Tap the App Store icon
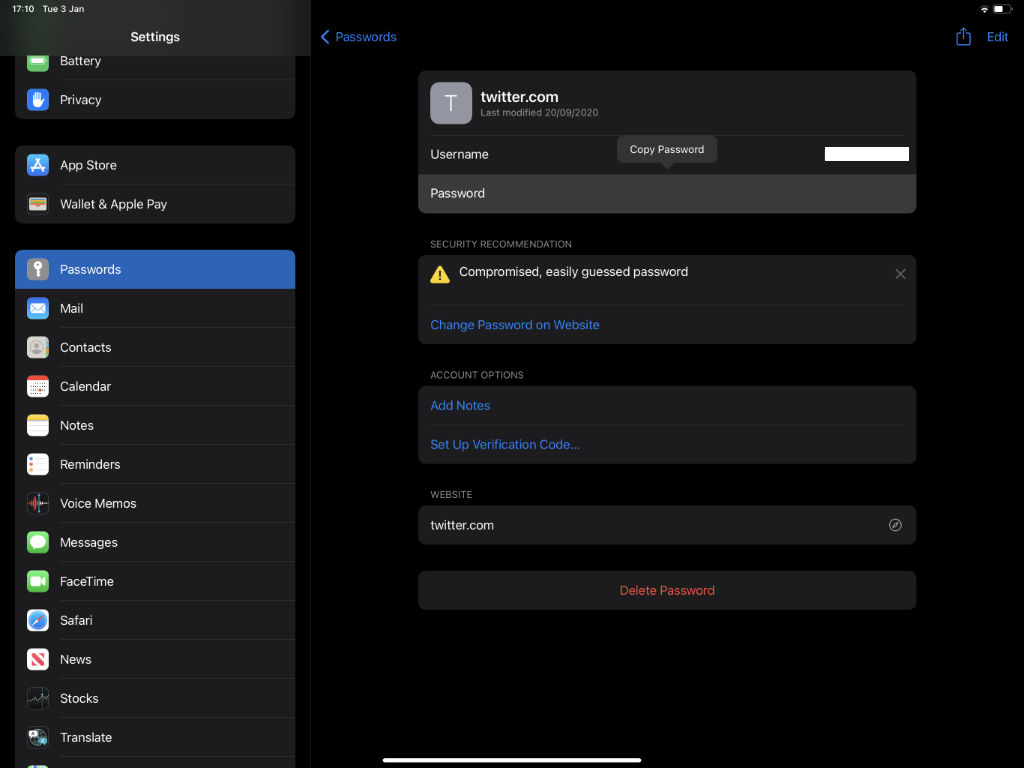Viewport: 1024px width, 768px height. tap(38, 165)
